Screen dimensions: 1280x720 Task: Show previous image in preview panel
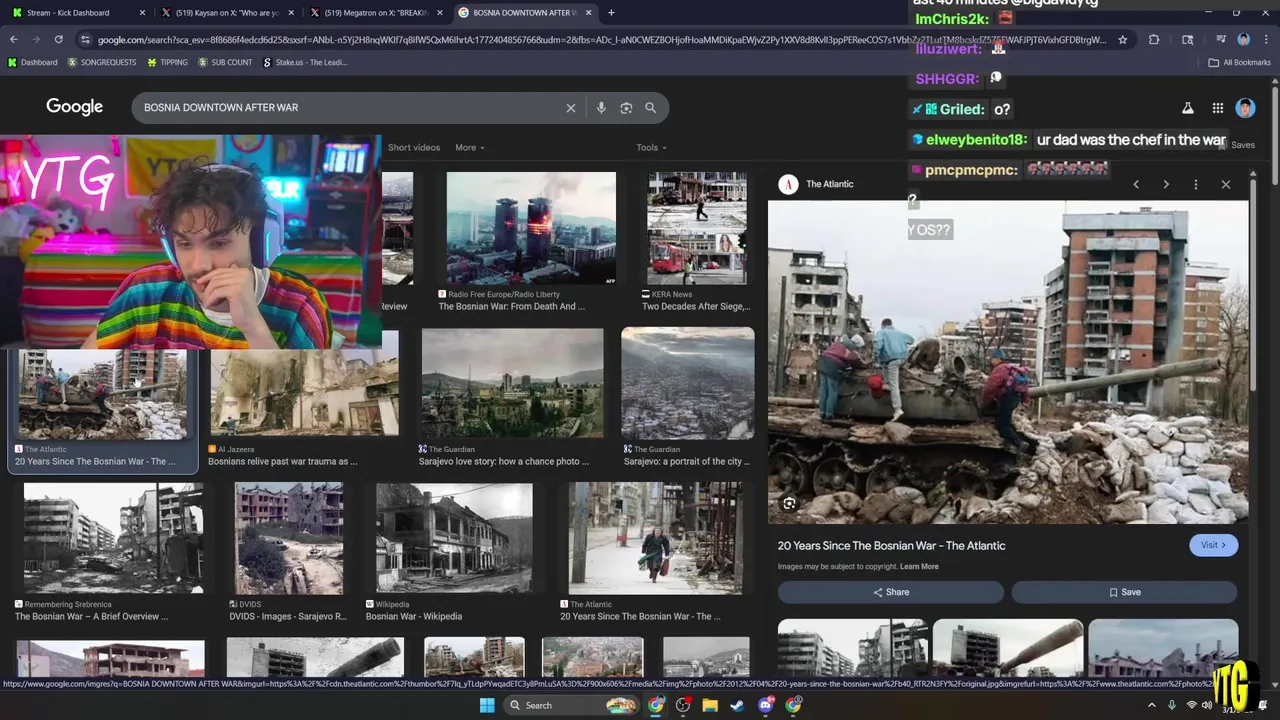[1136, 184]
